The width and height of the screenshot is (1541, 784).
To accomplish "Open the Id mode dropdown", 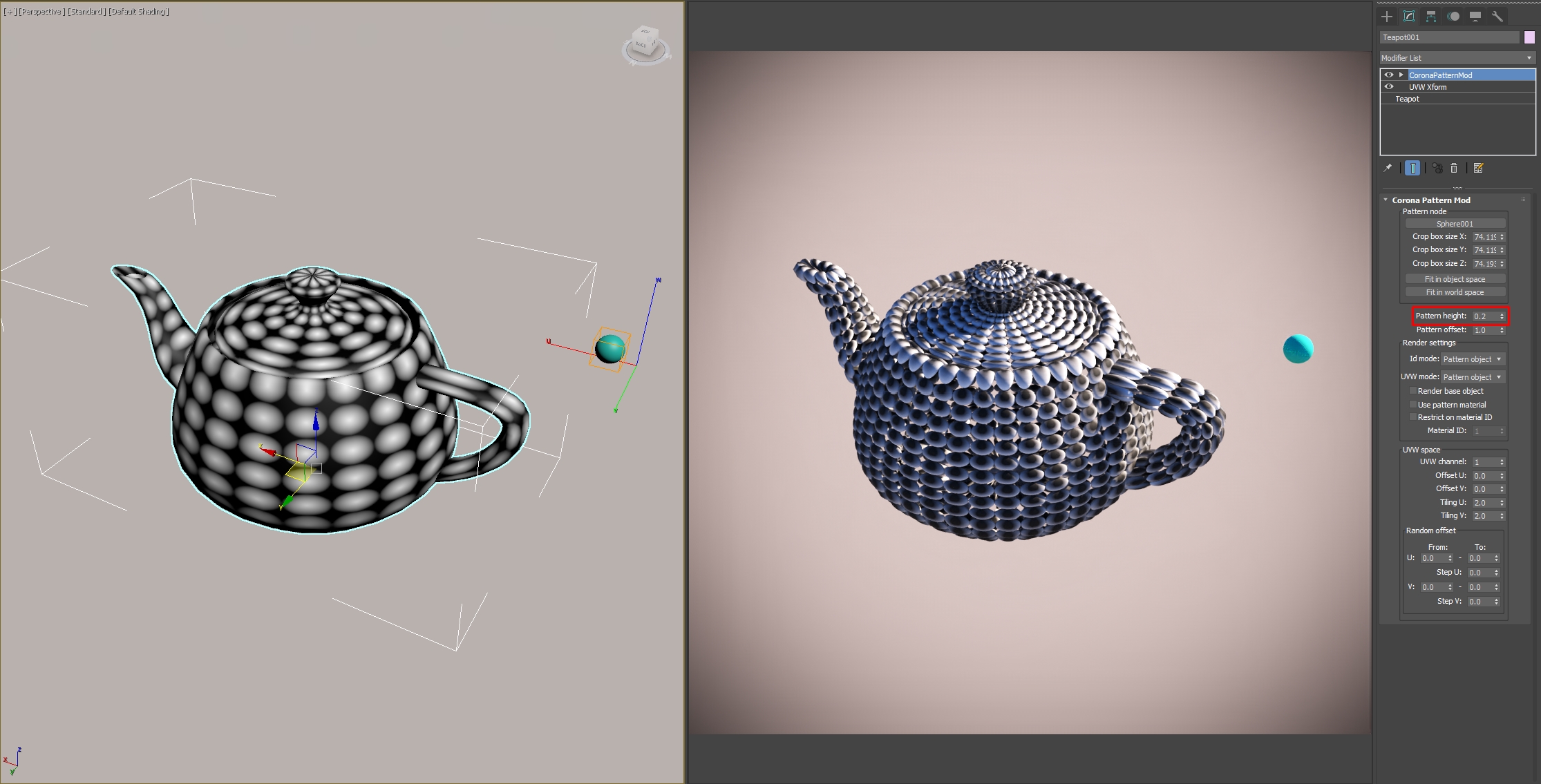I will [x=1473, y=359].
